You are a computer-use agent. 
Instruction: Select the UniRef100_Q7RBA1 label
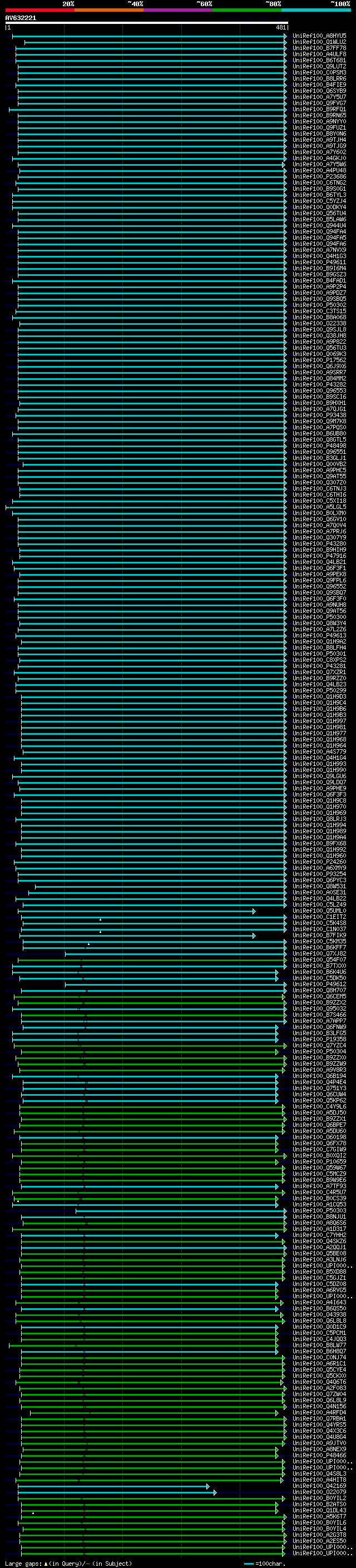point(319,1419)
